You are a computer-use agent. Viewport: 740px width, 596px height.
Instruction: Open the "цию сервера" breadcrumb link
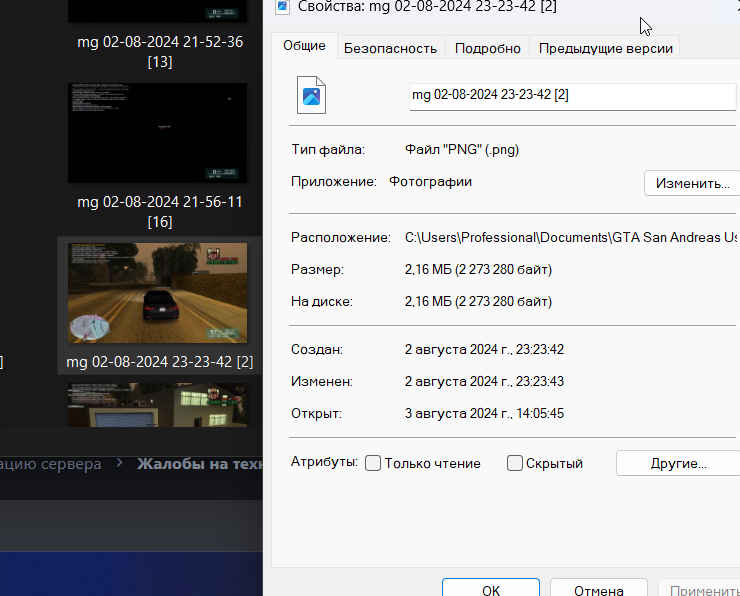tap(50, 464)
